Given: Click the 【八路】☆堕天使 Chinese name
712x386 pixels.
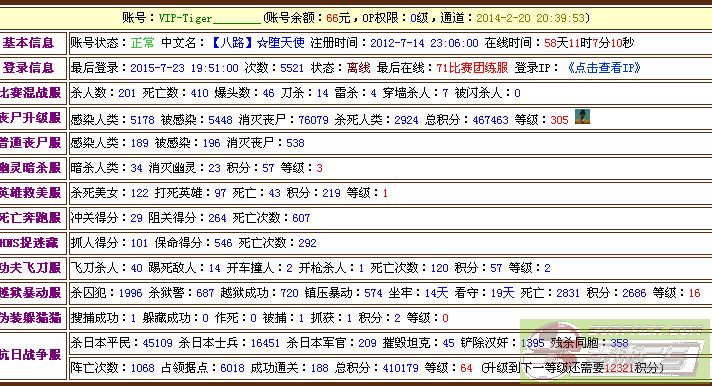Looking at the screenshot, I should (x=257, y=43).
